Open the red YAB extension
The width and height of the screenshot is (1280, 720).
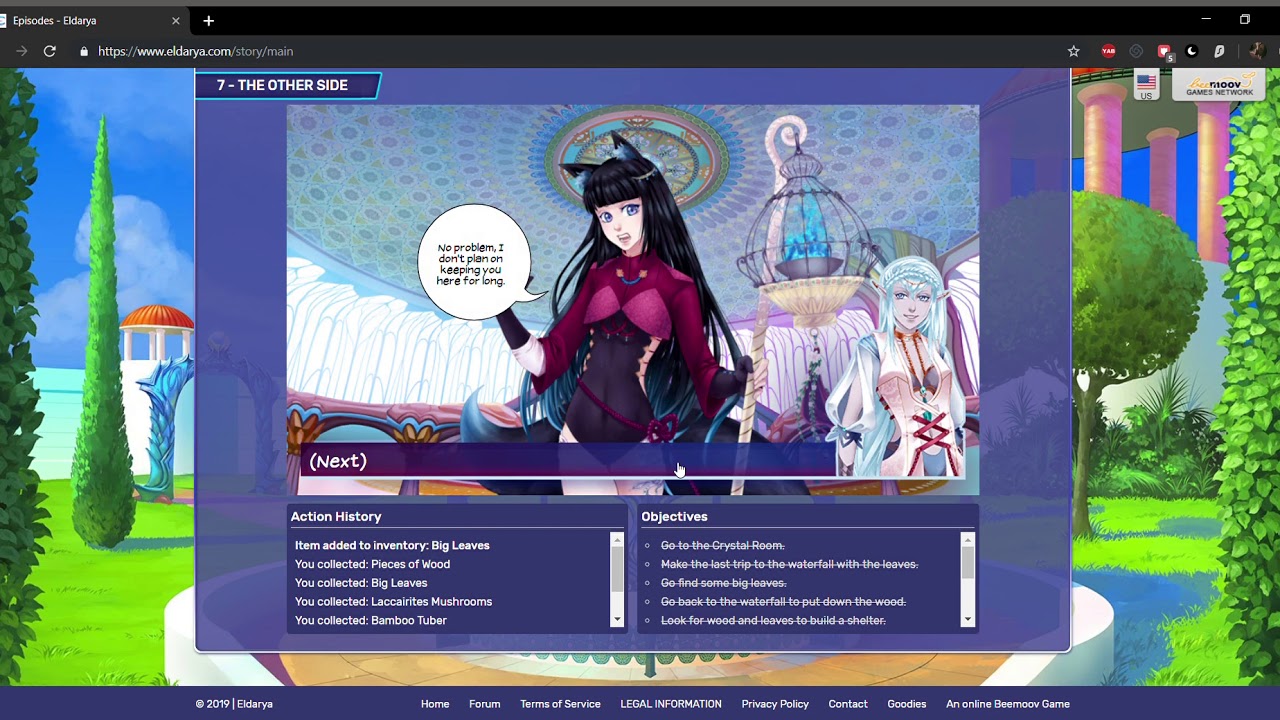pyautogui.click(x=1108, y=51)
